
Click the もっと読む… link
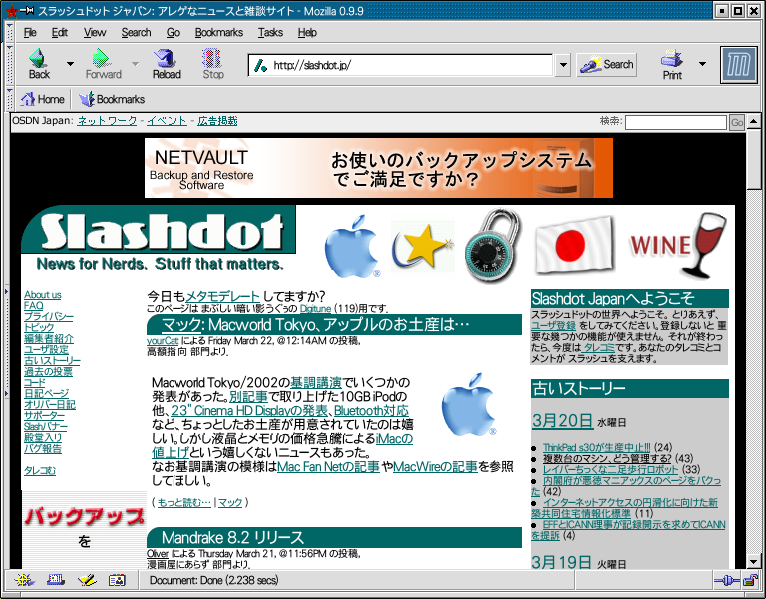pos(184,502)
